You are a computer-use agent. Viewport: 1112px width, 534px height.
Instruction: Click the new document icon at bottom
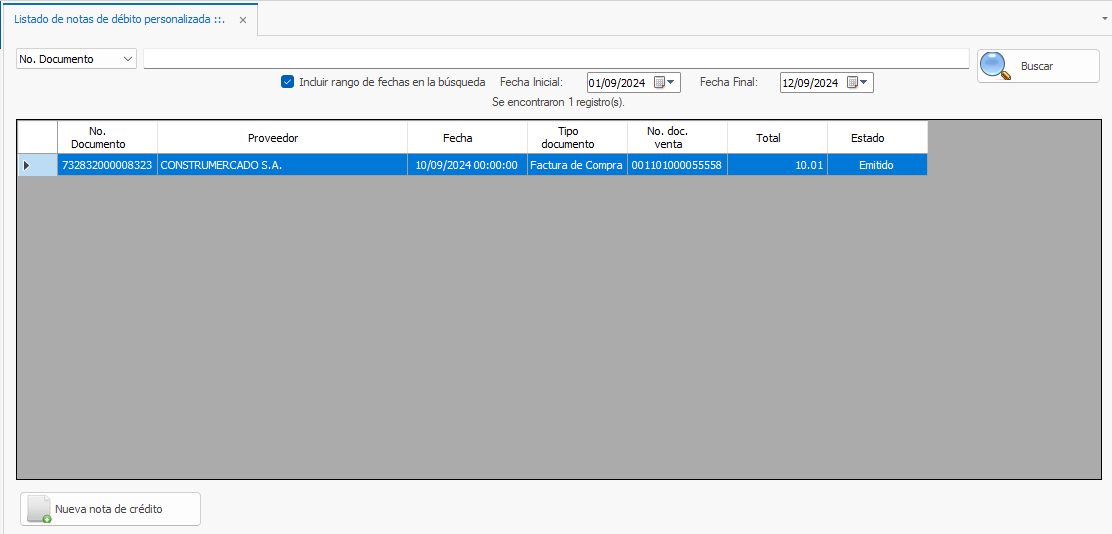point(39,509)
